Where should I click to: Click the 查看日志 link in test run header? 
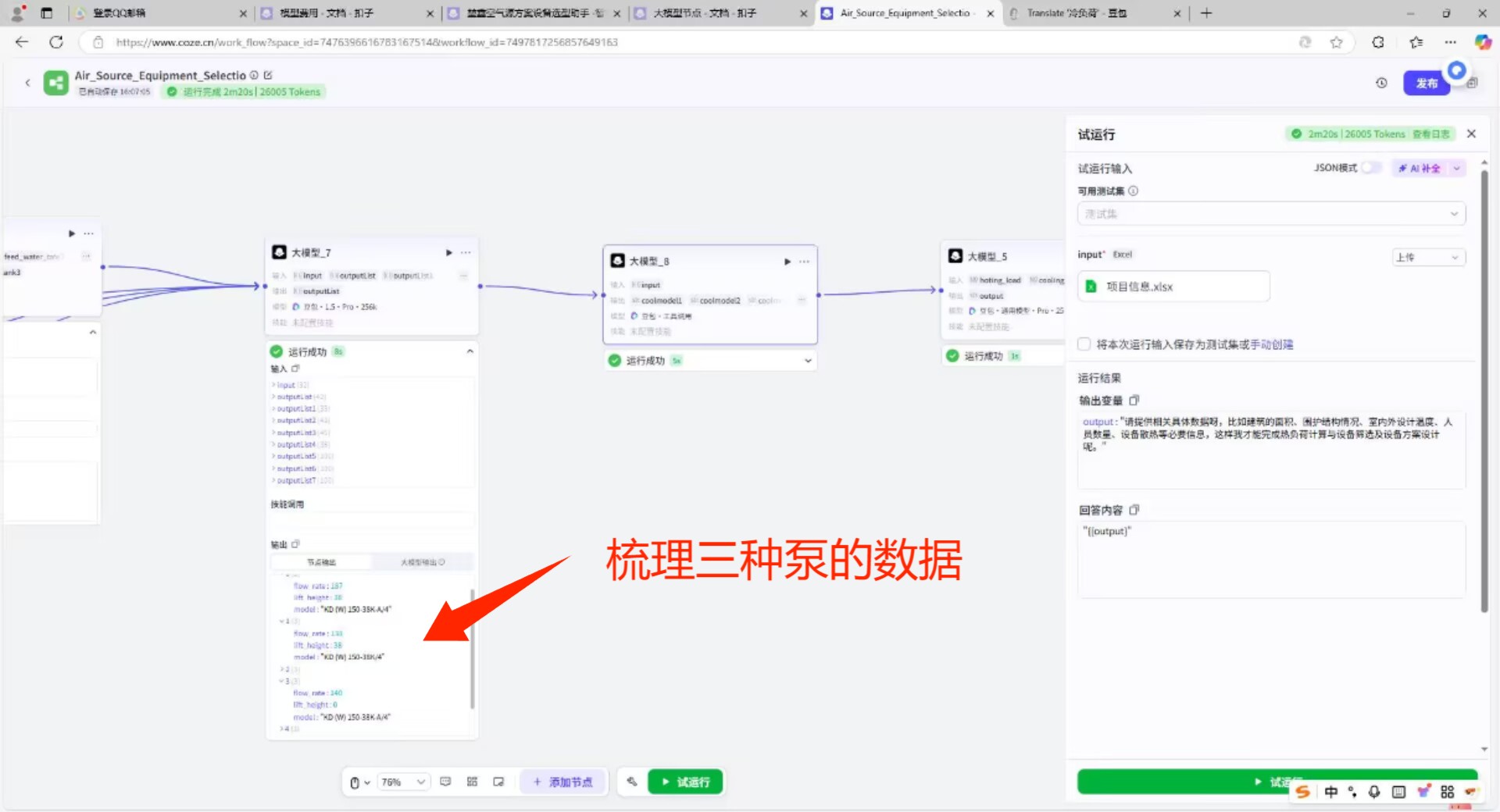[x=1431, y=134]
